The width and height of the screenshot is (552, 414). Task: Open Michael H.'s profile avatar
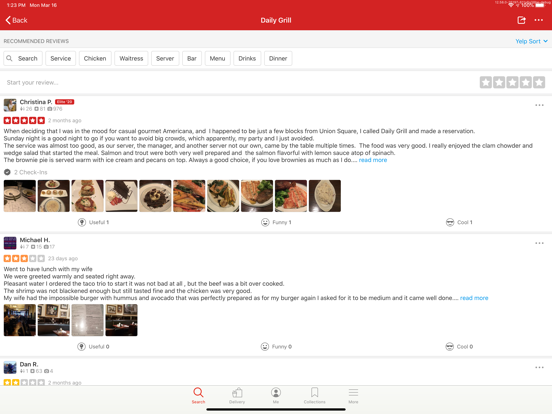10,243
